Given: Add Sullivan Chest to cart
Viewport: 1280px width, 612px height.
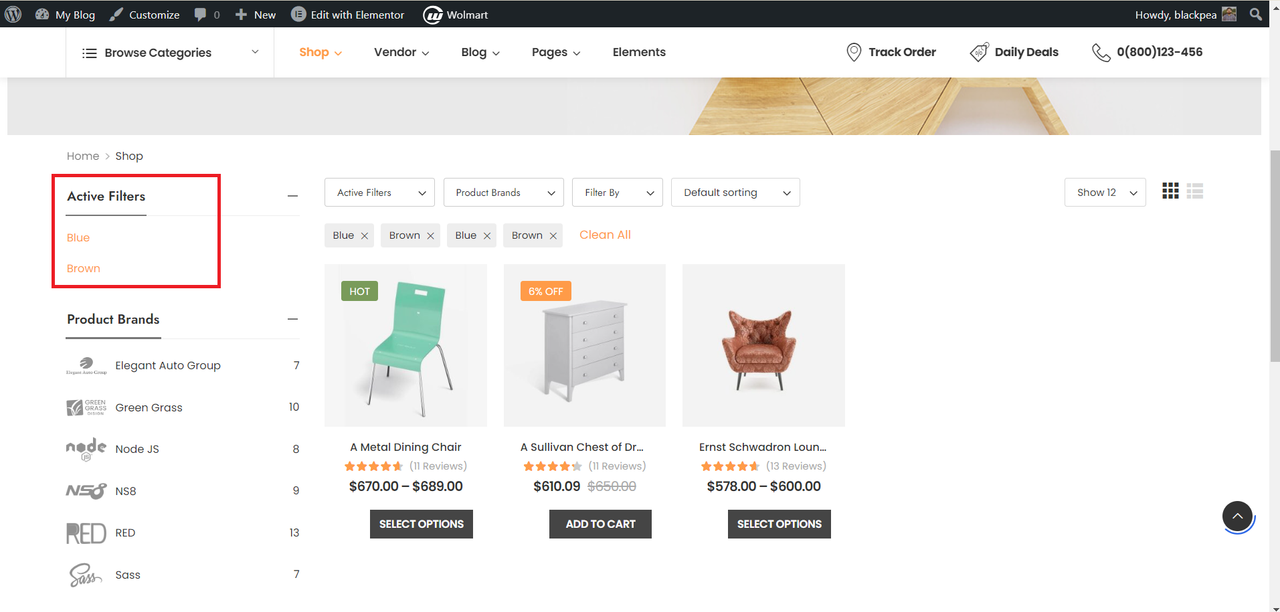Looking at the screenshot, I should pos(600,524).
